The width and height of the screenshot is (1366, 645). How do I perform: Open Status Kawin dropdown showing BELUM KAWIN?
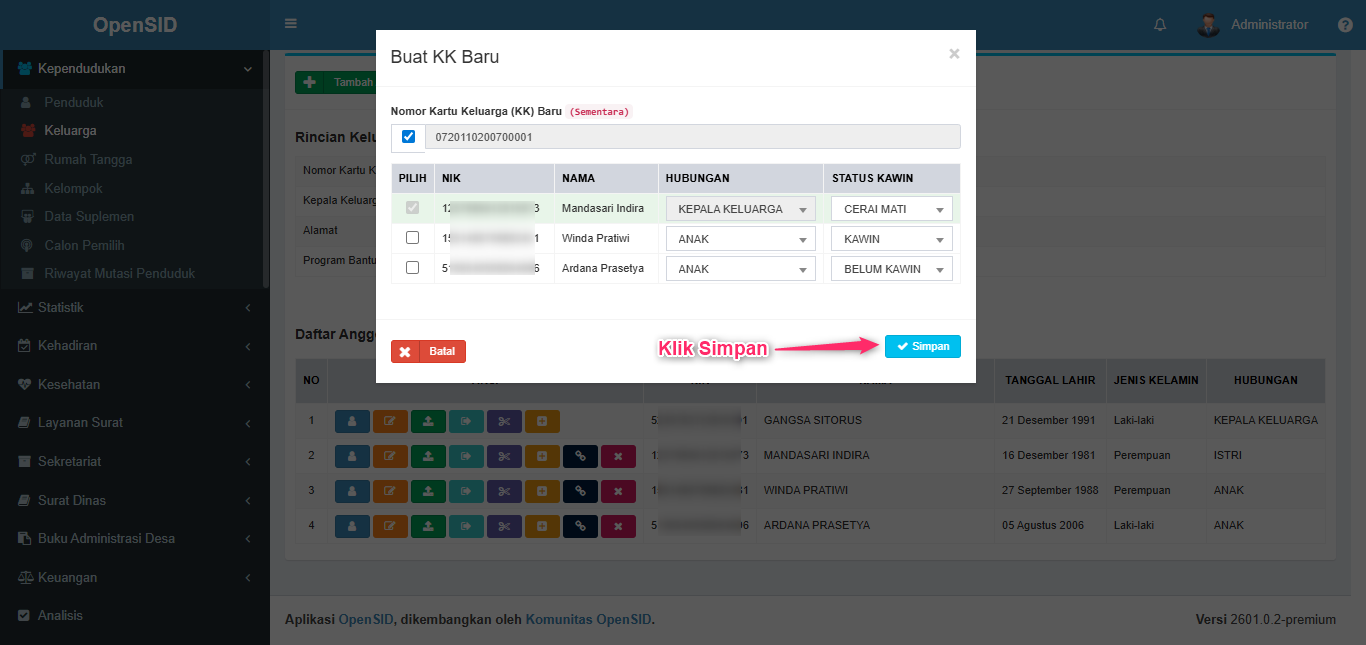[891, 269]
